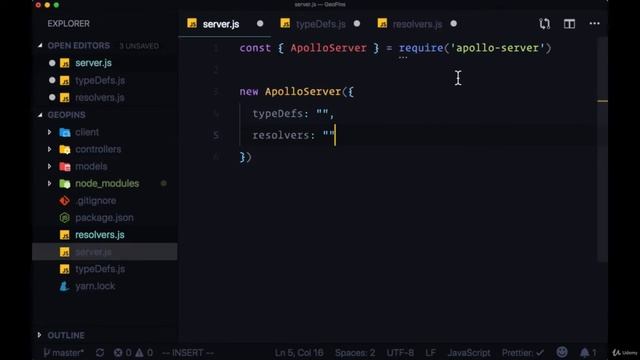Switch to the resolvers.js editor tab
This screenshot has height=360, width=640.
[x=417, y=24]
